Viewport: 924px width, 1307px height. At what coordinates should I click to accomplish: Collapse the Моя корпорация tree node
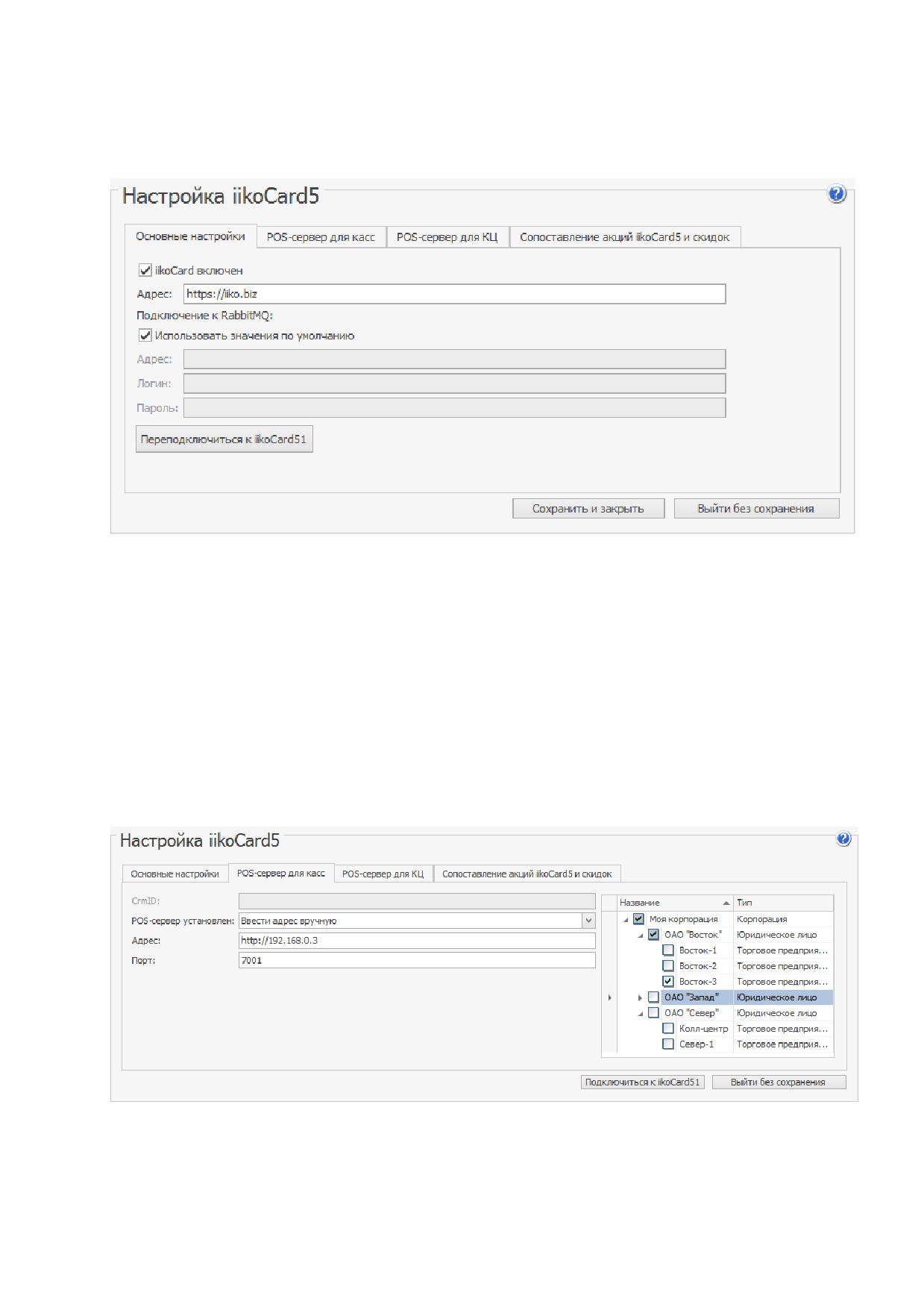coord(626,920)
